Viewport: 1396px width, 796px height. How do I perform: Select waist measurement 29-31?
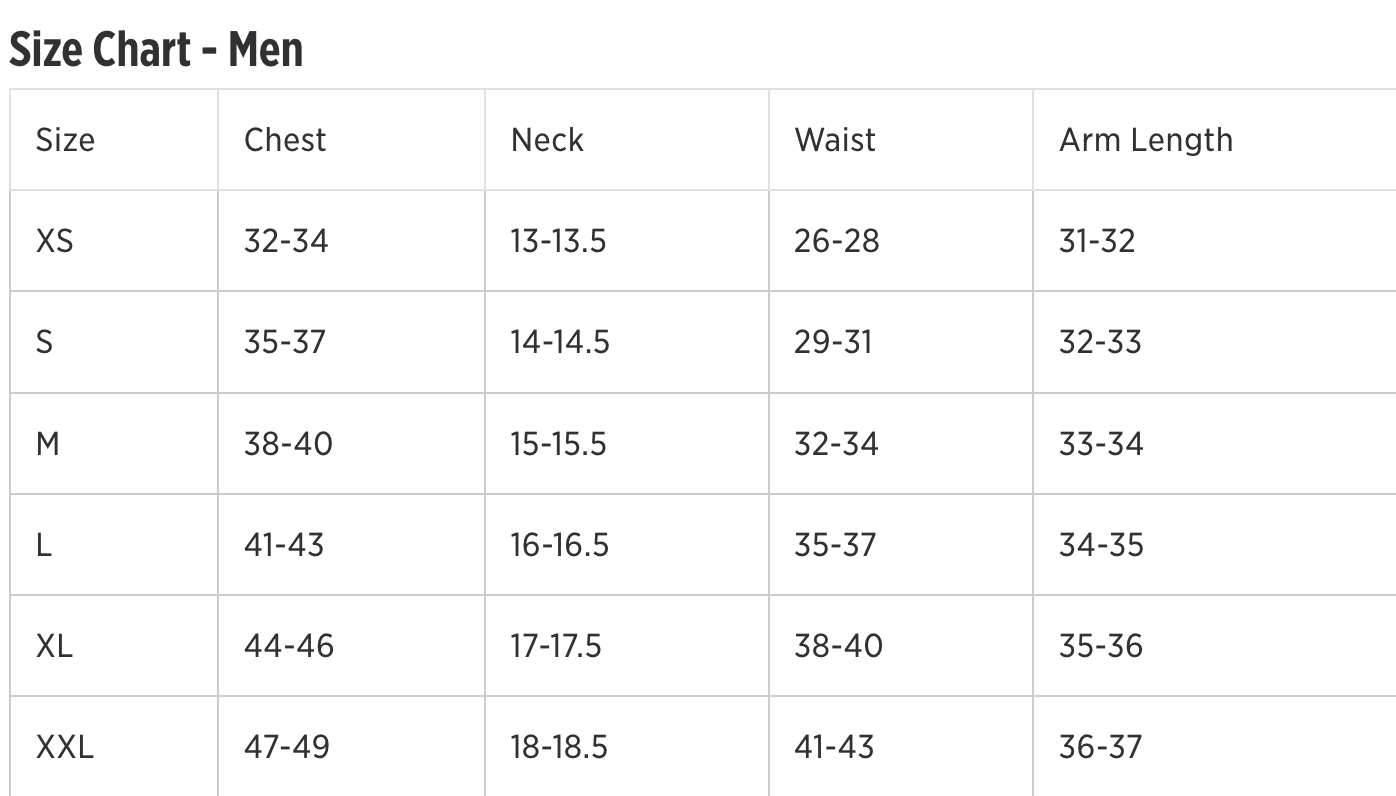coord(833,342)
